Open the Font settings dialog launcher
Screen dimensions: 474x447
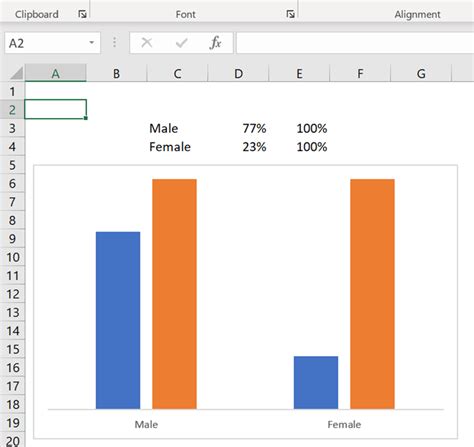tap(290, 14)
